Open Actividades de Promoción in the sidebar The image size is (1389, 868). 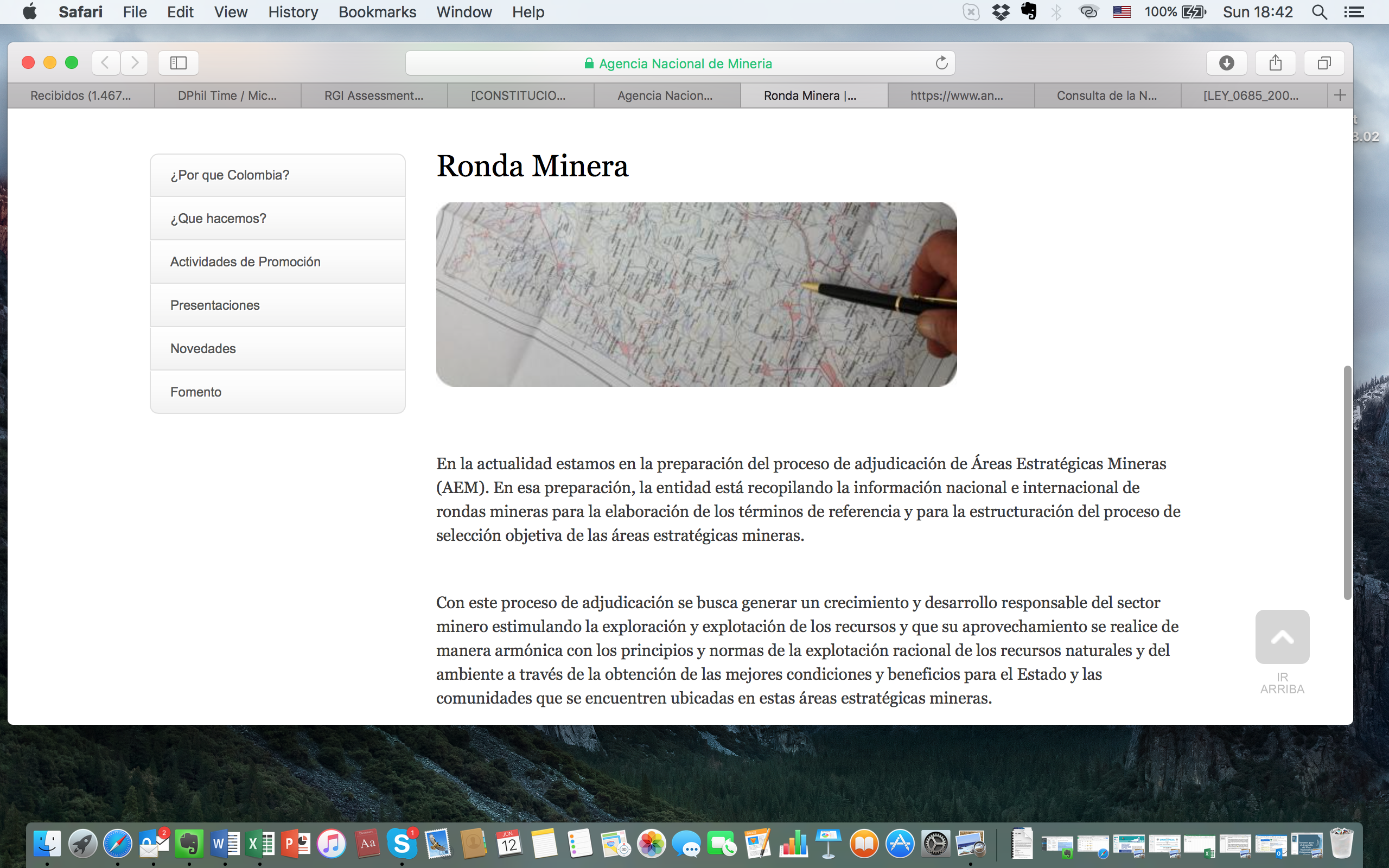point(278,262)
